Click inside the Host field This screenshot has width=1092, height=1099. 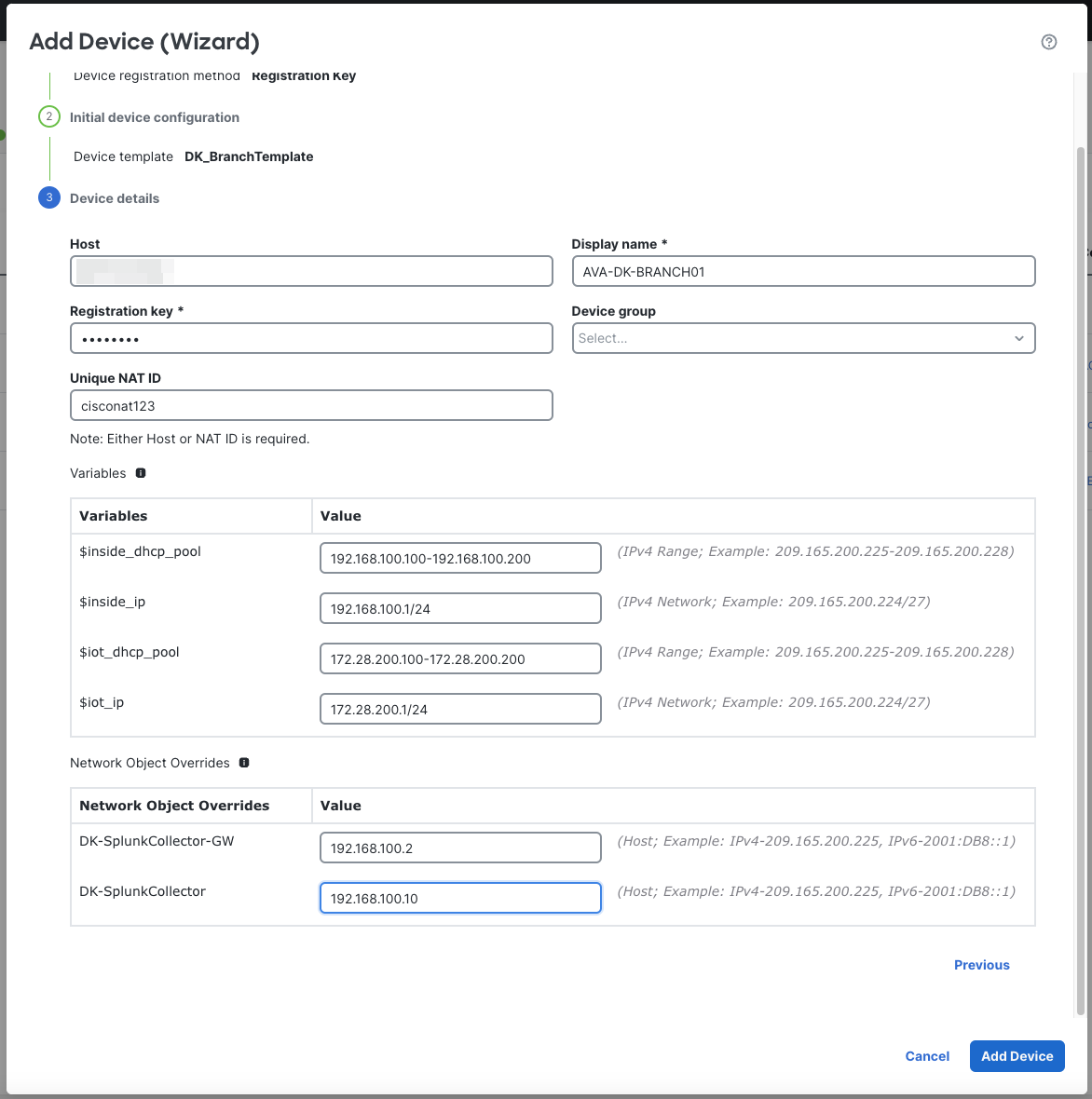[x=311, y=271]
